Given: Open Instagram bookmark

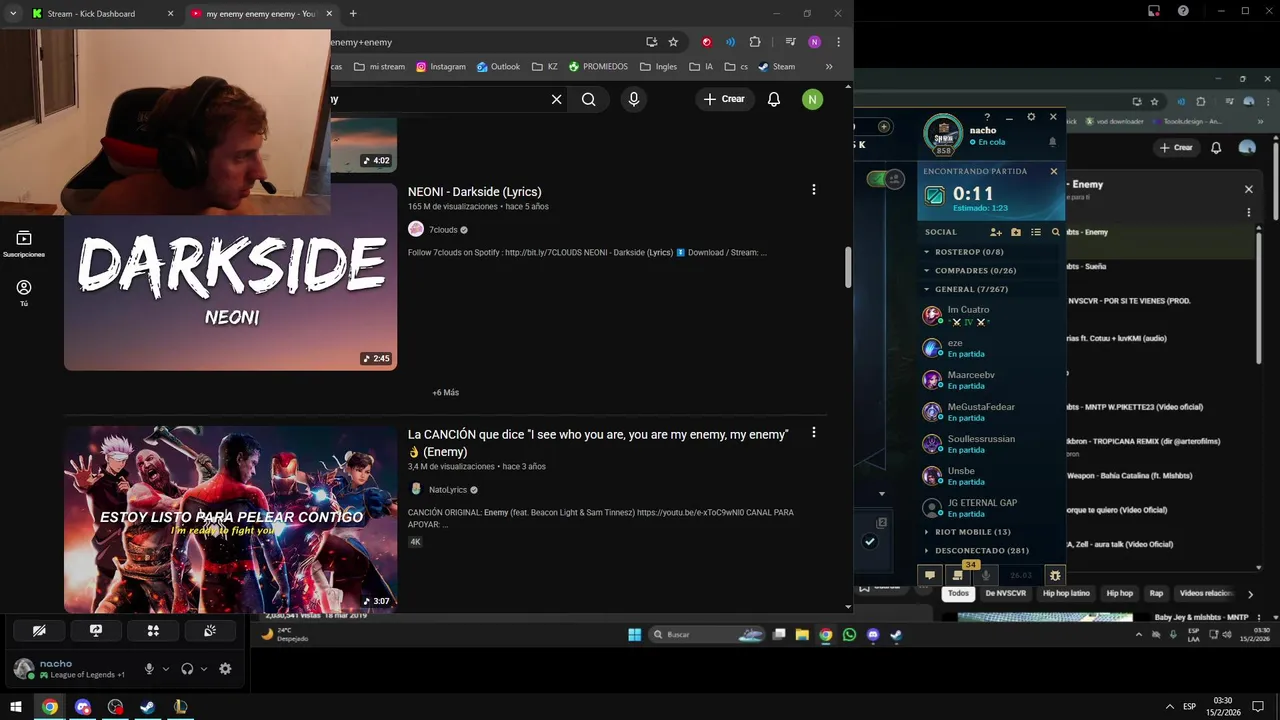Looking at the screenshot, I should pos(441,67).
